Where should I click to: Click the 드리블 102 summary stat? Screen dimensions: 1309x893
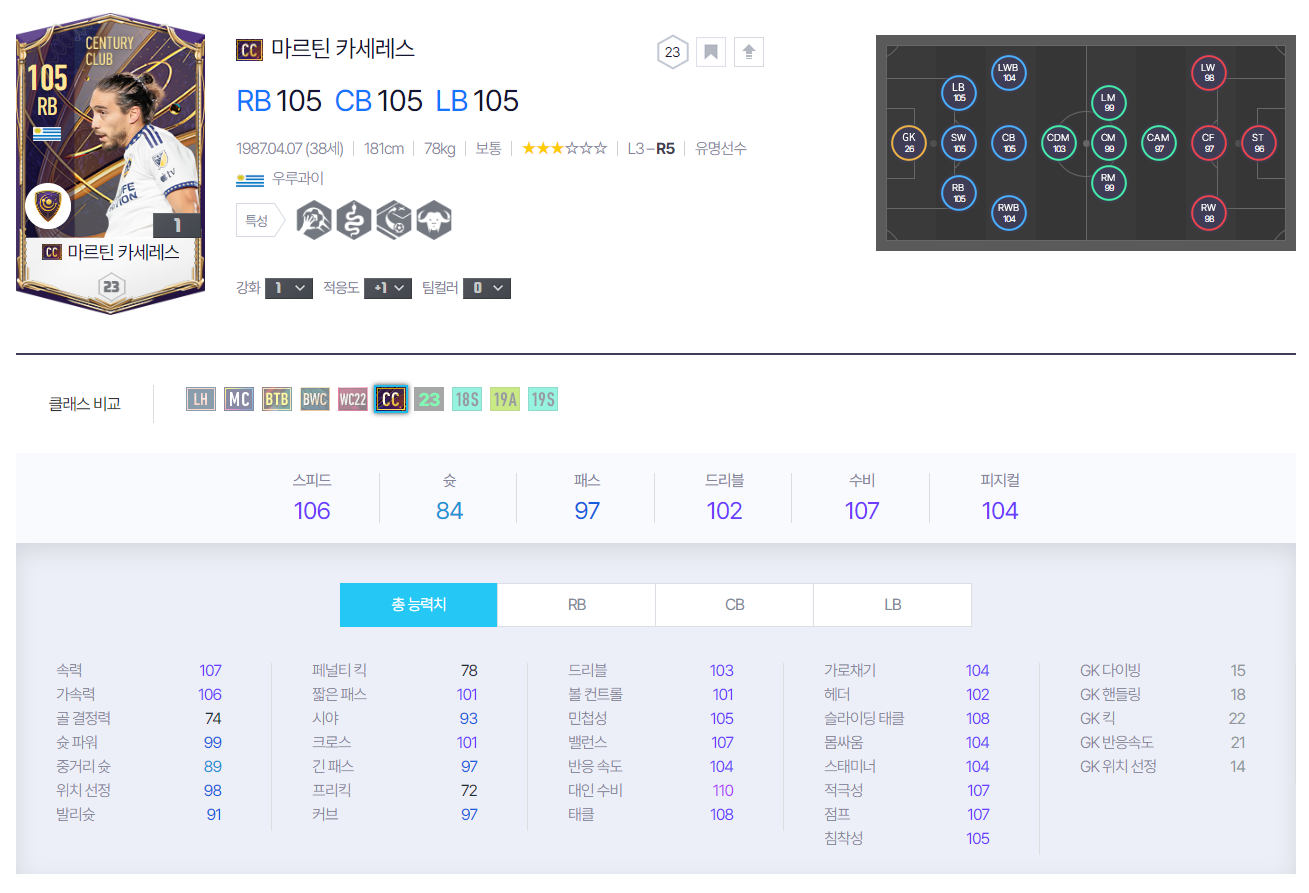point(725,498)
